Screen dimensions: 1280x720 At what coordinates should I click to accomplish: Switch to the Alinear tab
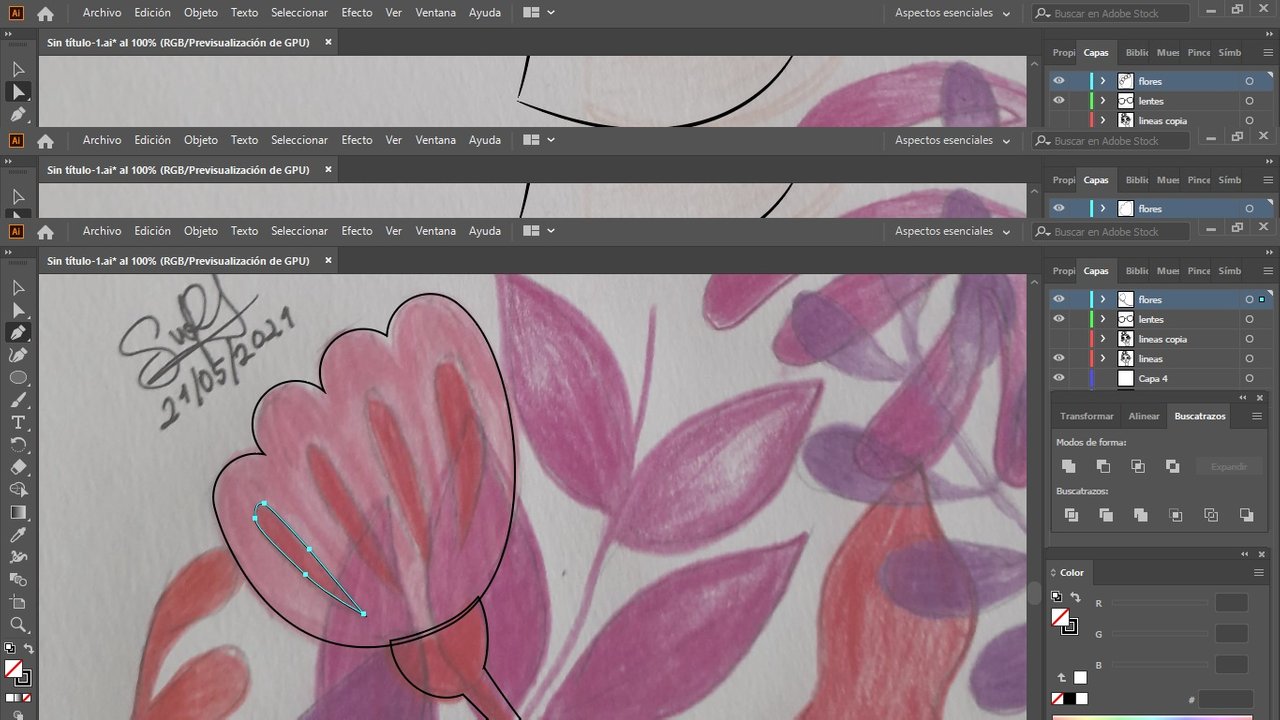click(1144, 416)
